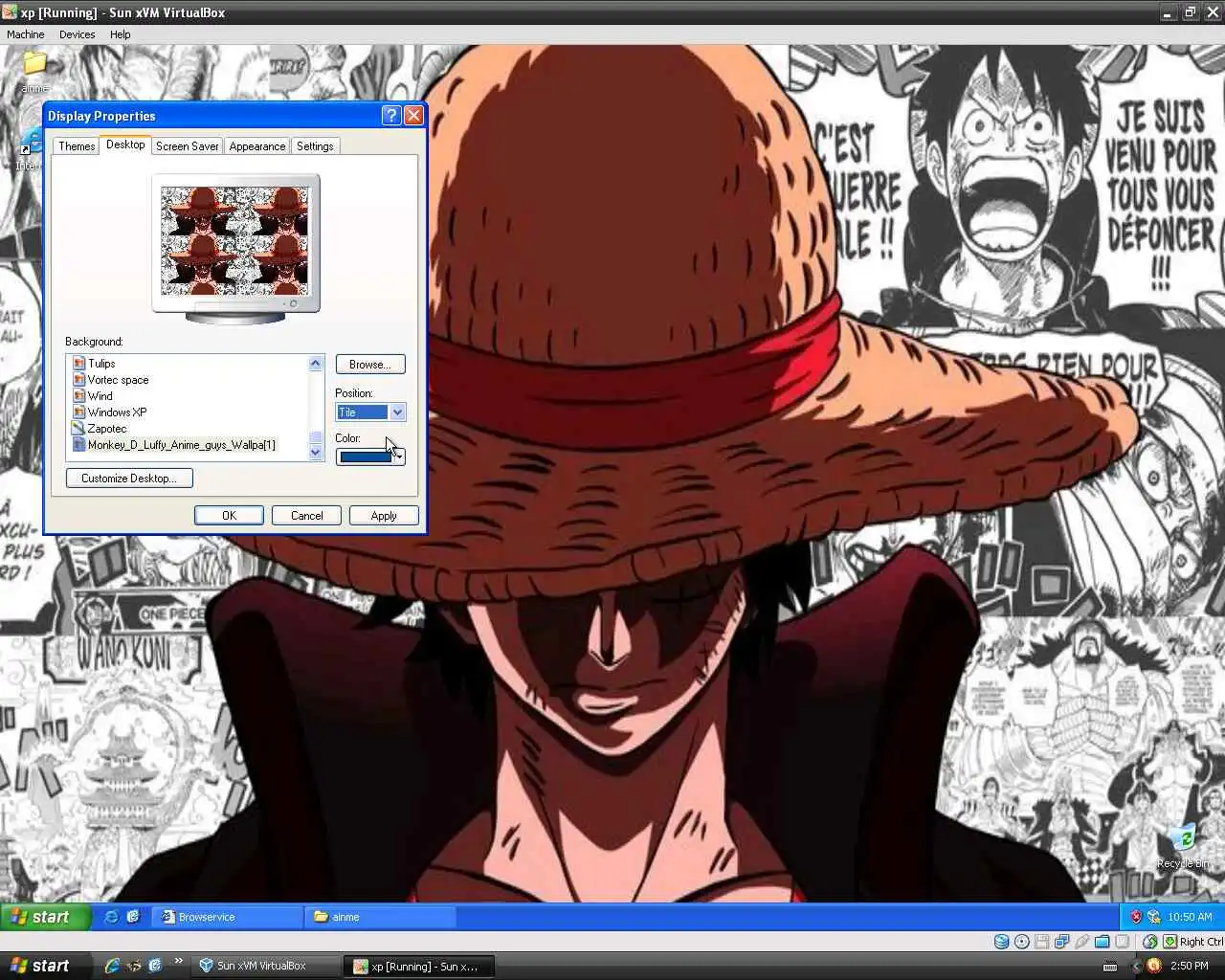
Task: Click the ainme taskbar button in guest
Action: [380, 917]
